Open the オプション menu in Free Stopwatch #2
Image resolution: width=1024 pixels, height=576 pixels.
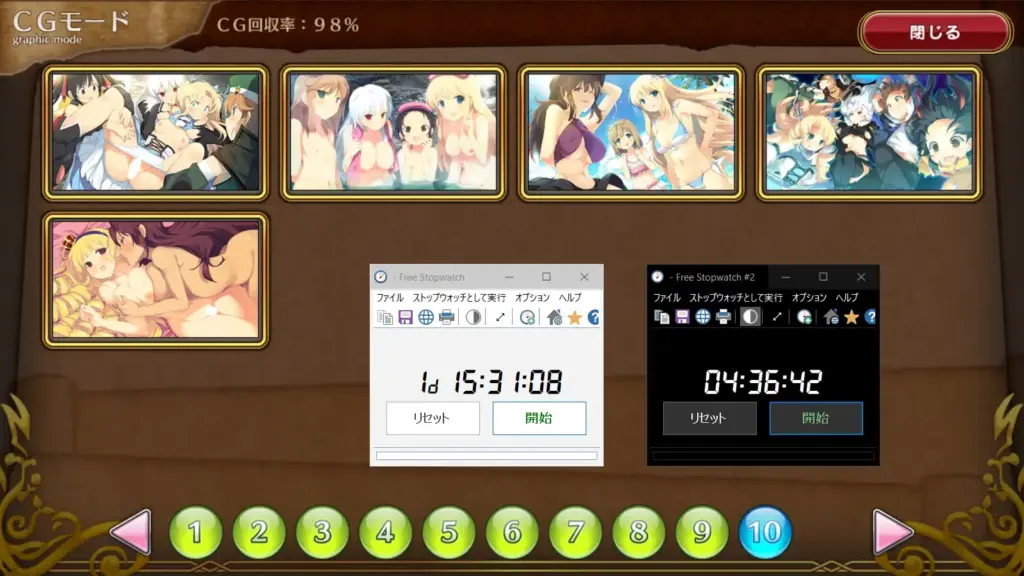pyautogui.click(x=809, y=298)
